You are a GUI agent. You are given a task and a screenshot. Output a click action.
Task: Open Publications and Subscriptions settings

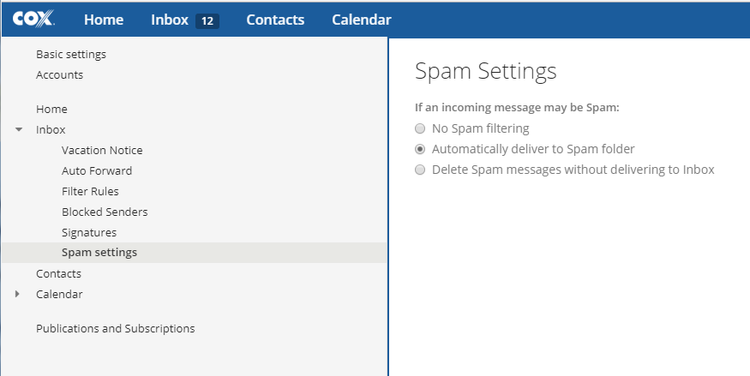[x=115, y=329]
